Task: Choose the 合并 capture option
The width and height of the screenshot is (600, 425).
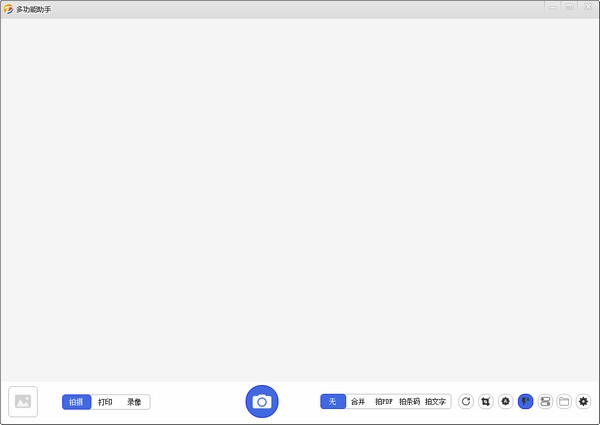Action: pyautogui.click(x=358, y=401)
